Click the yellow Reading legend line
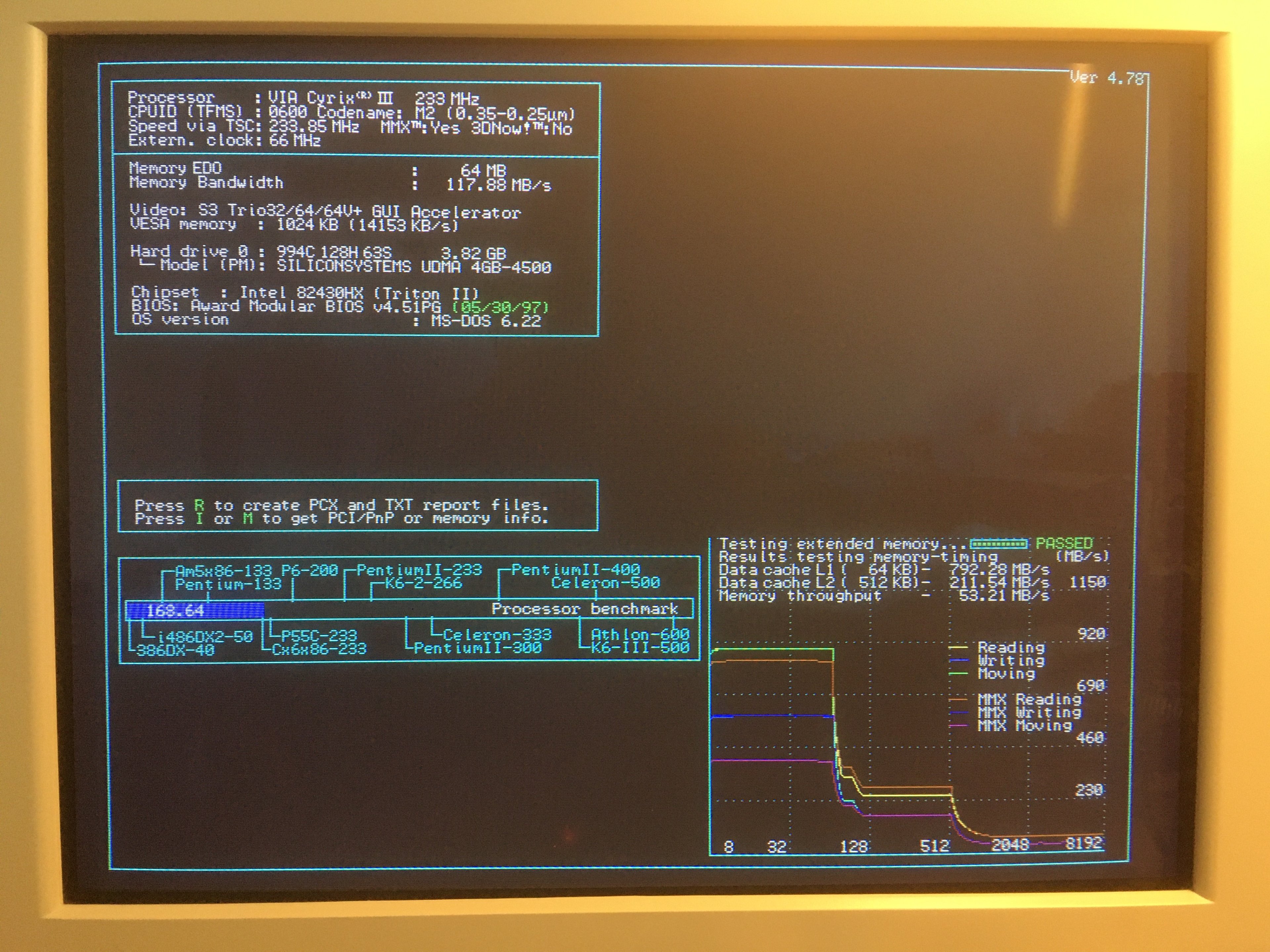 click(x=958, y=648)
